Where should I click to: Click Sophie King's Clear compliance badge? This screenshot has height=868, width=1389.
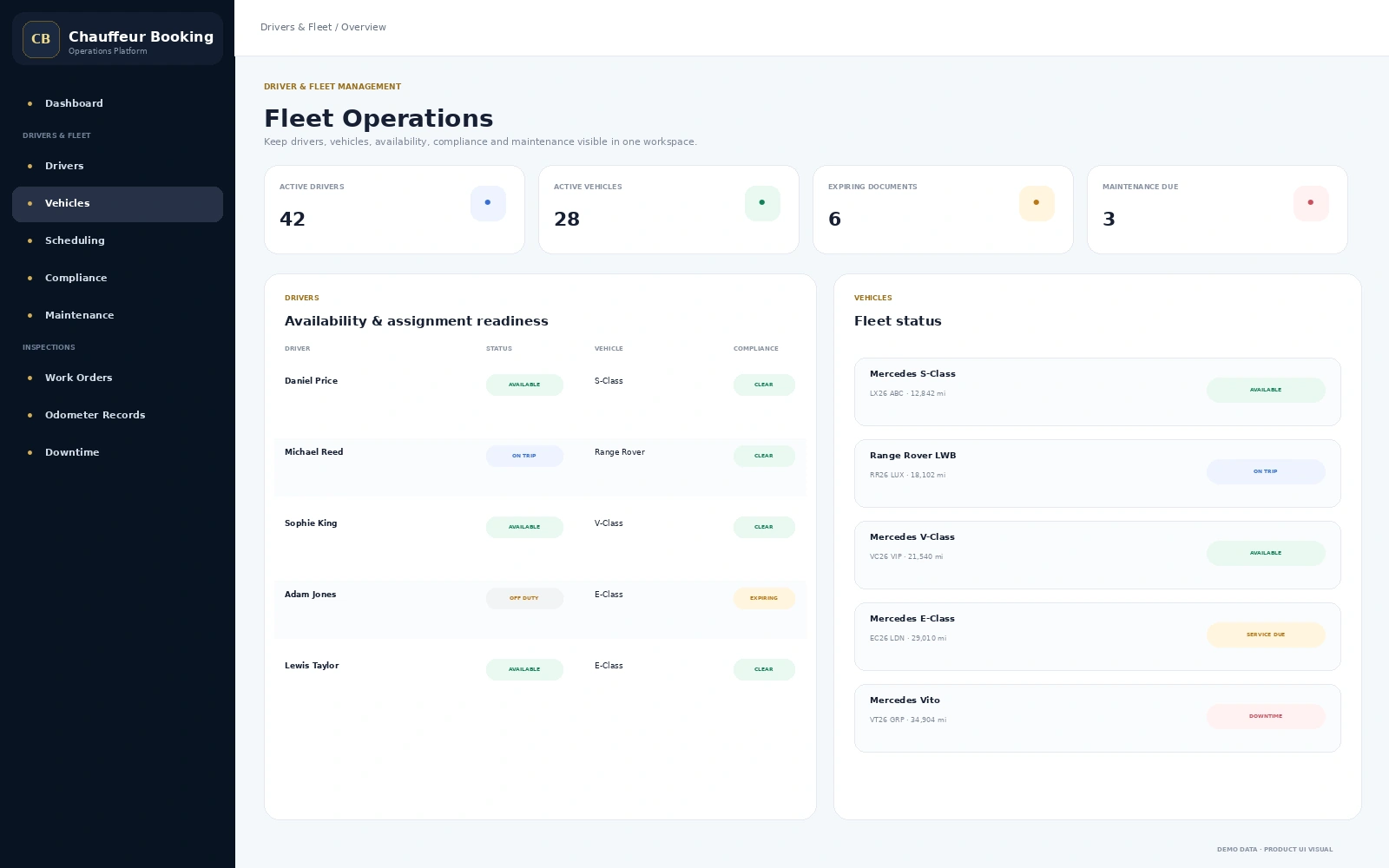click(x=764, y=527)
